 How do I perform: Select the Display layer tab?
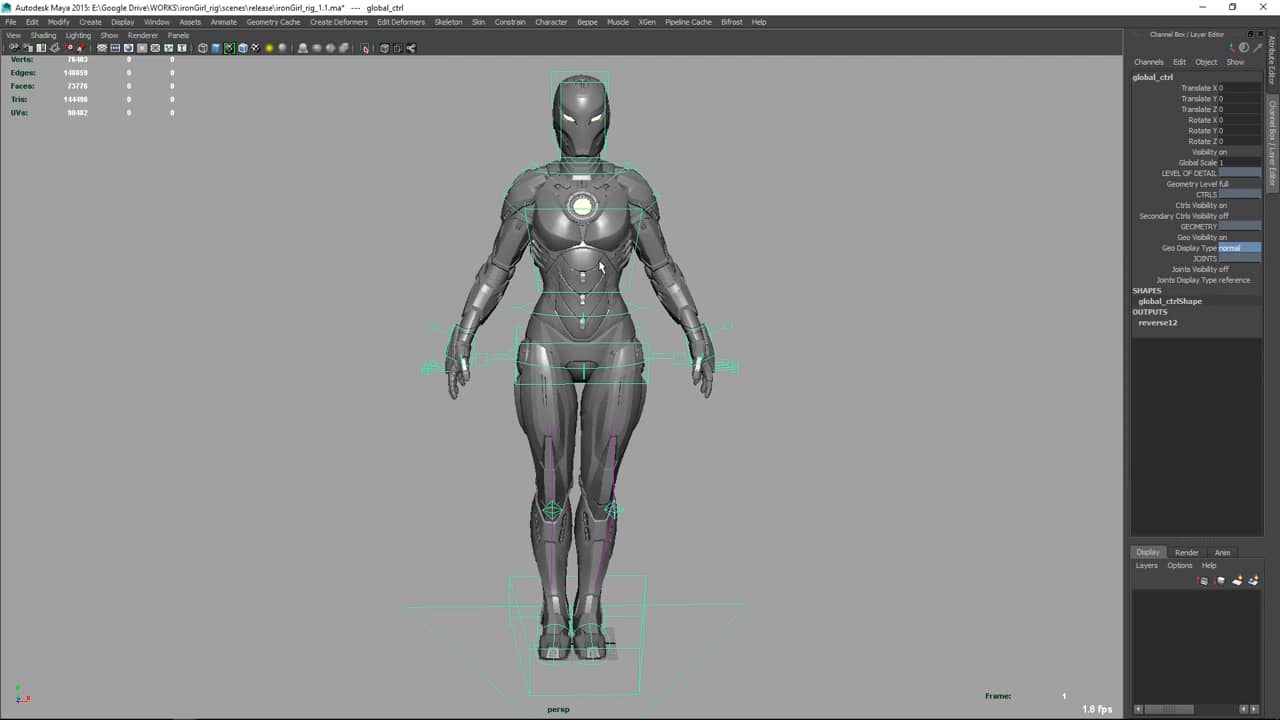(x=1148, y=552)
